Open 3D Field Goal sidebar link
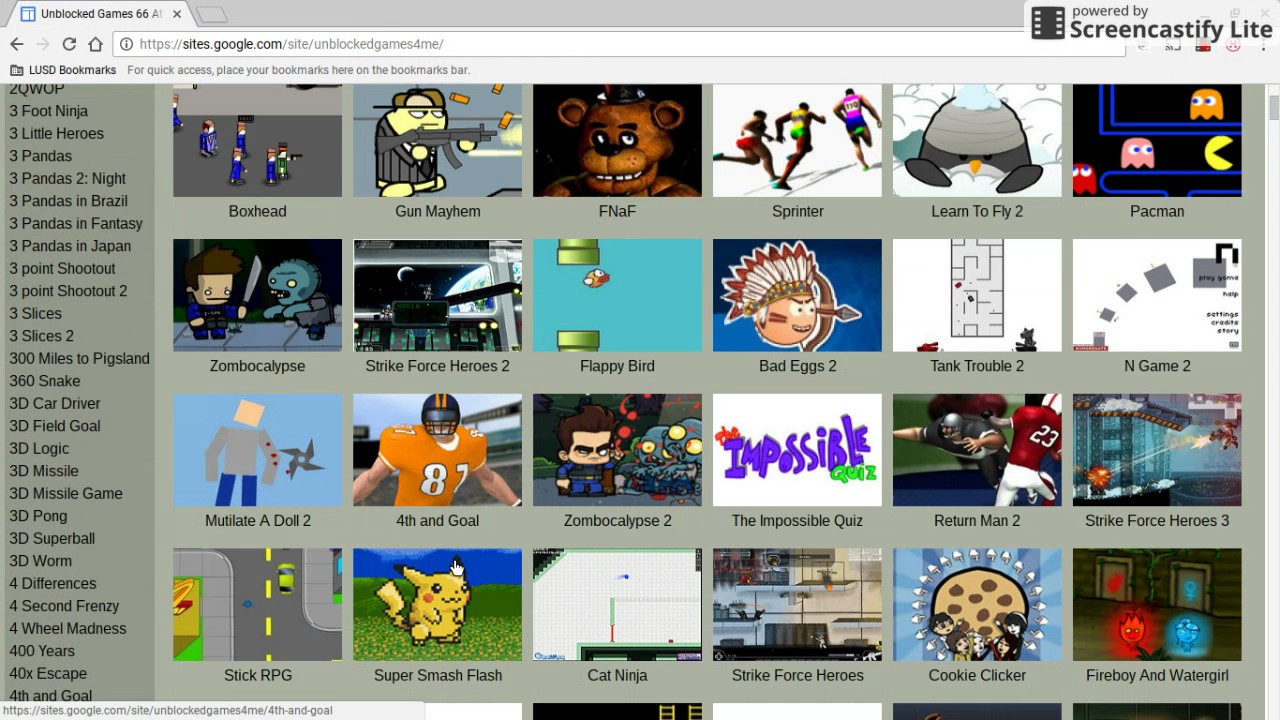This screenshot has height=720, width=1280. click(x=55, y=426)
